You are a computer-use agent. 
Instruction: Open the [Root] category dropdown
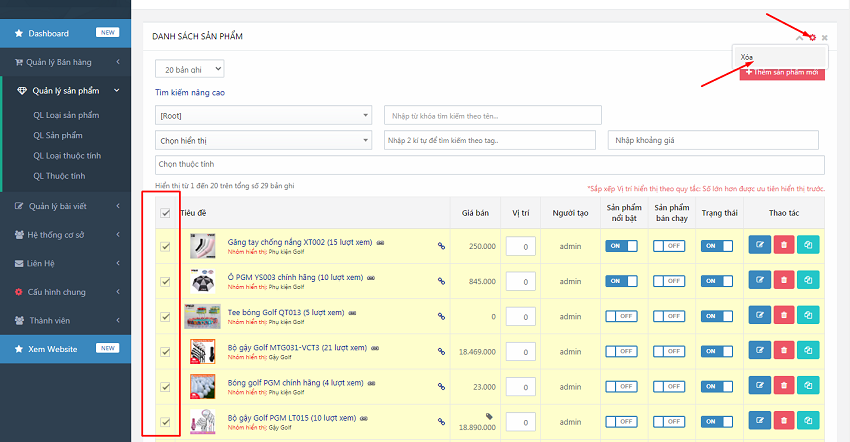pos(263,116)
